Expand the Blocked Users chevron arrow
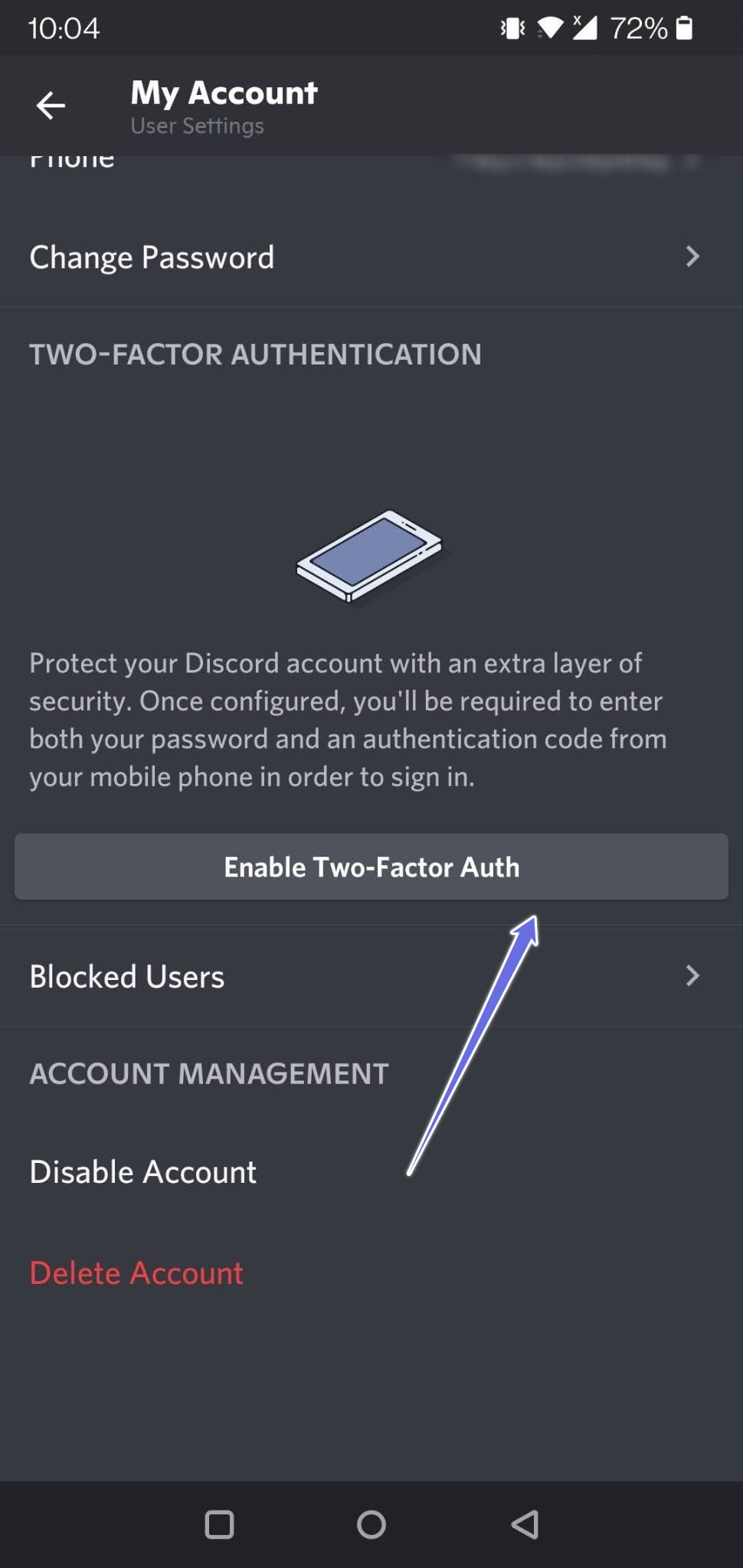 (692, 975)
